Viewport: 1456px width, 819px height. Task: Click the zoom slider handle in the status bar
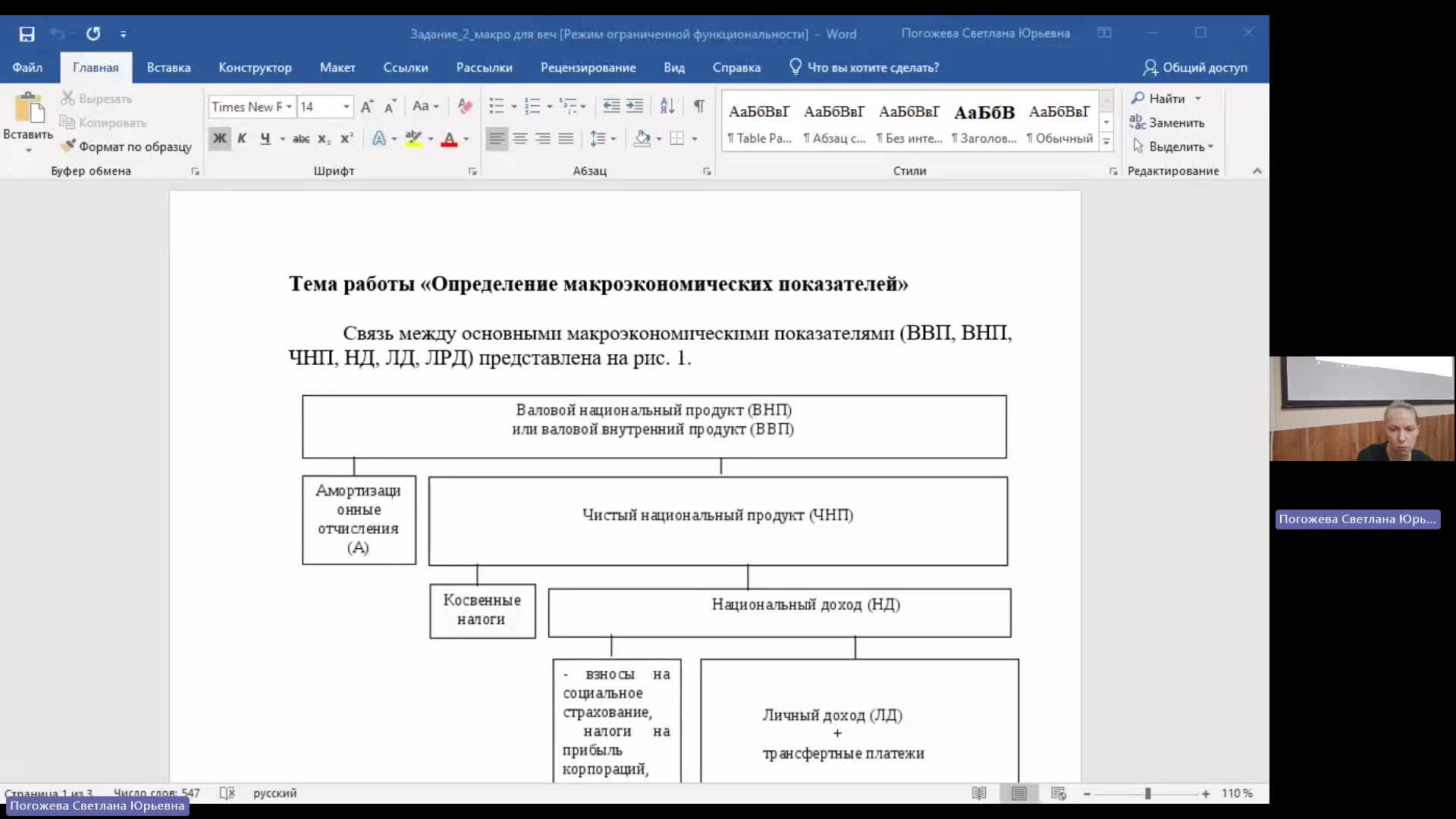click(x=1147, y=793)
